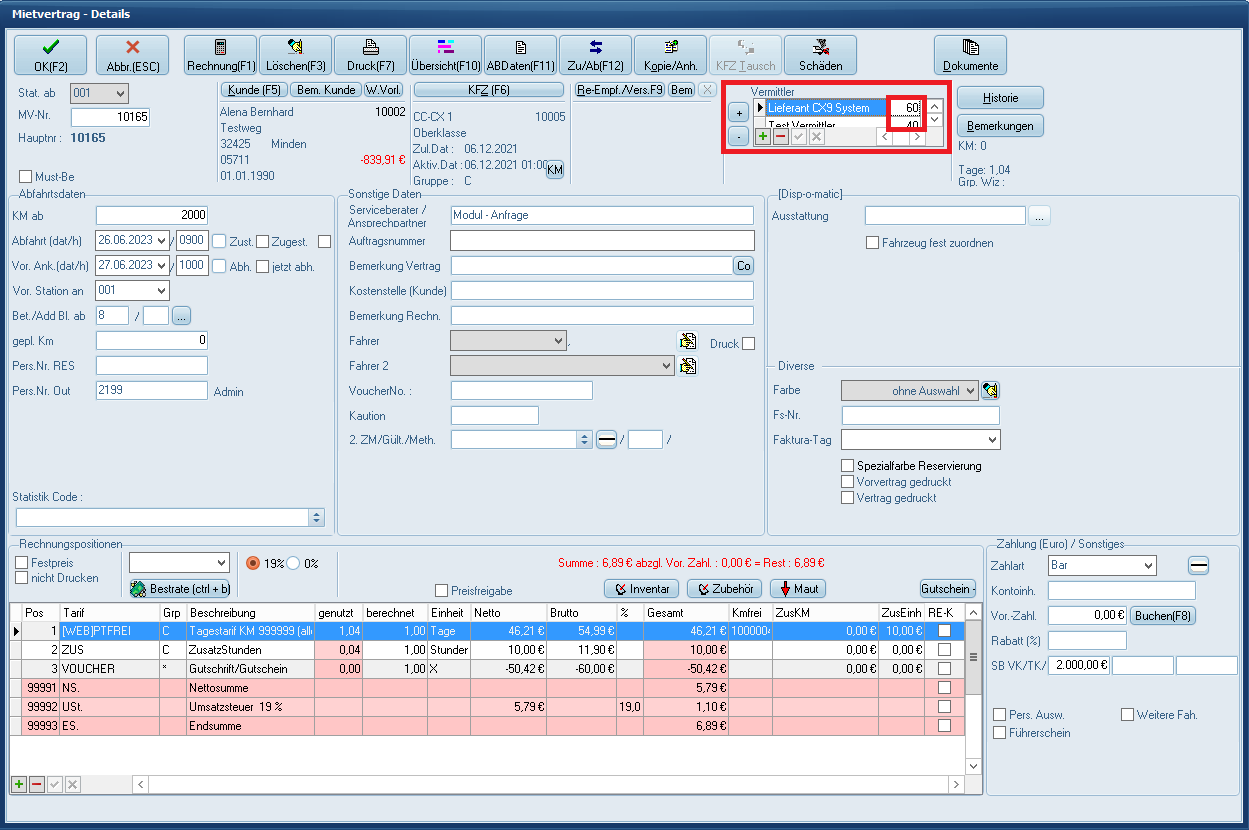
Task: Click the OK(F2) green checkmark button
Action: pyautogui.click(x=50, y=55)
